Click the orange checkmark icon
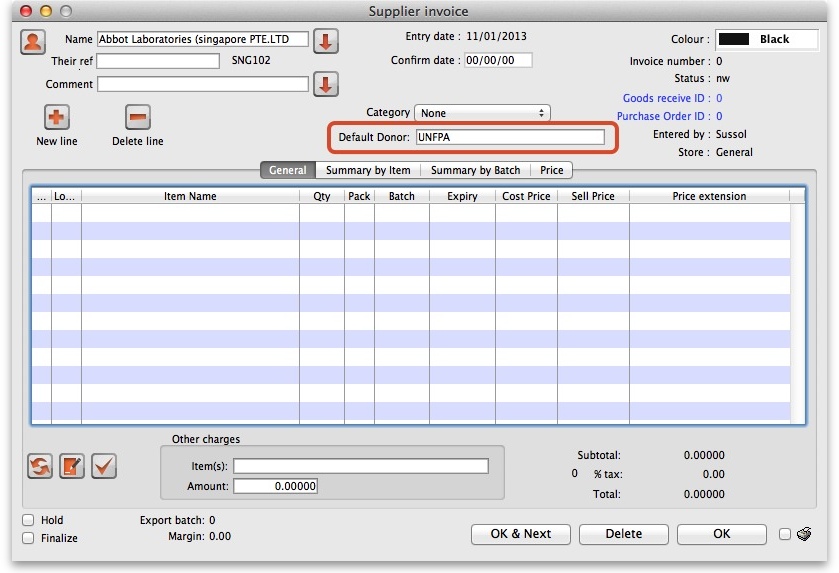This screenshot has width=839, height=573. [x=104, y=465]
